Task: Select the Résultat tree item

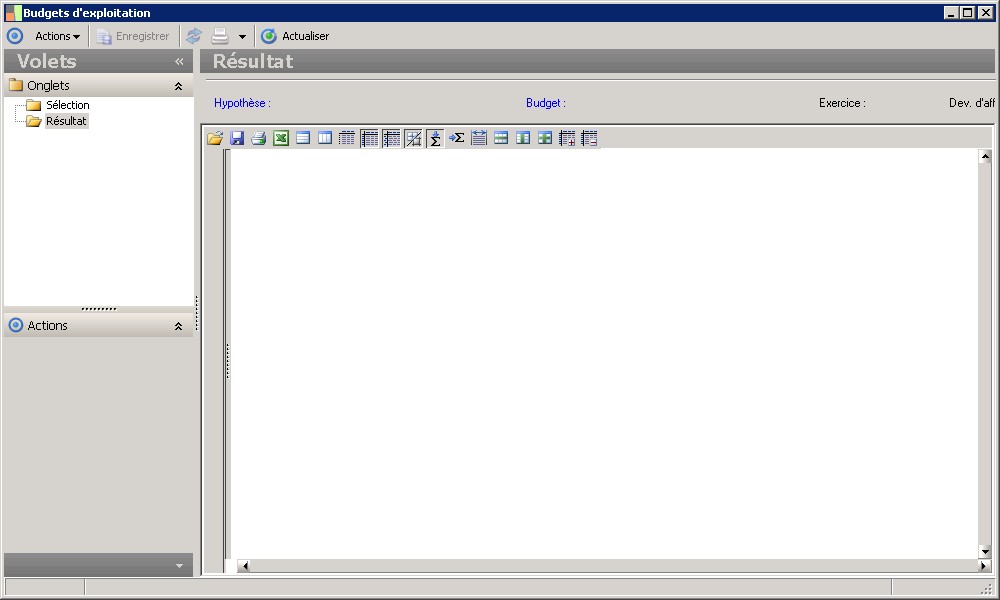Action: click(x=66, y=121)
